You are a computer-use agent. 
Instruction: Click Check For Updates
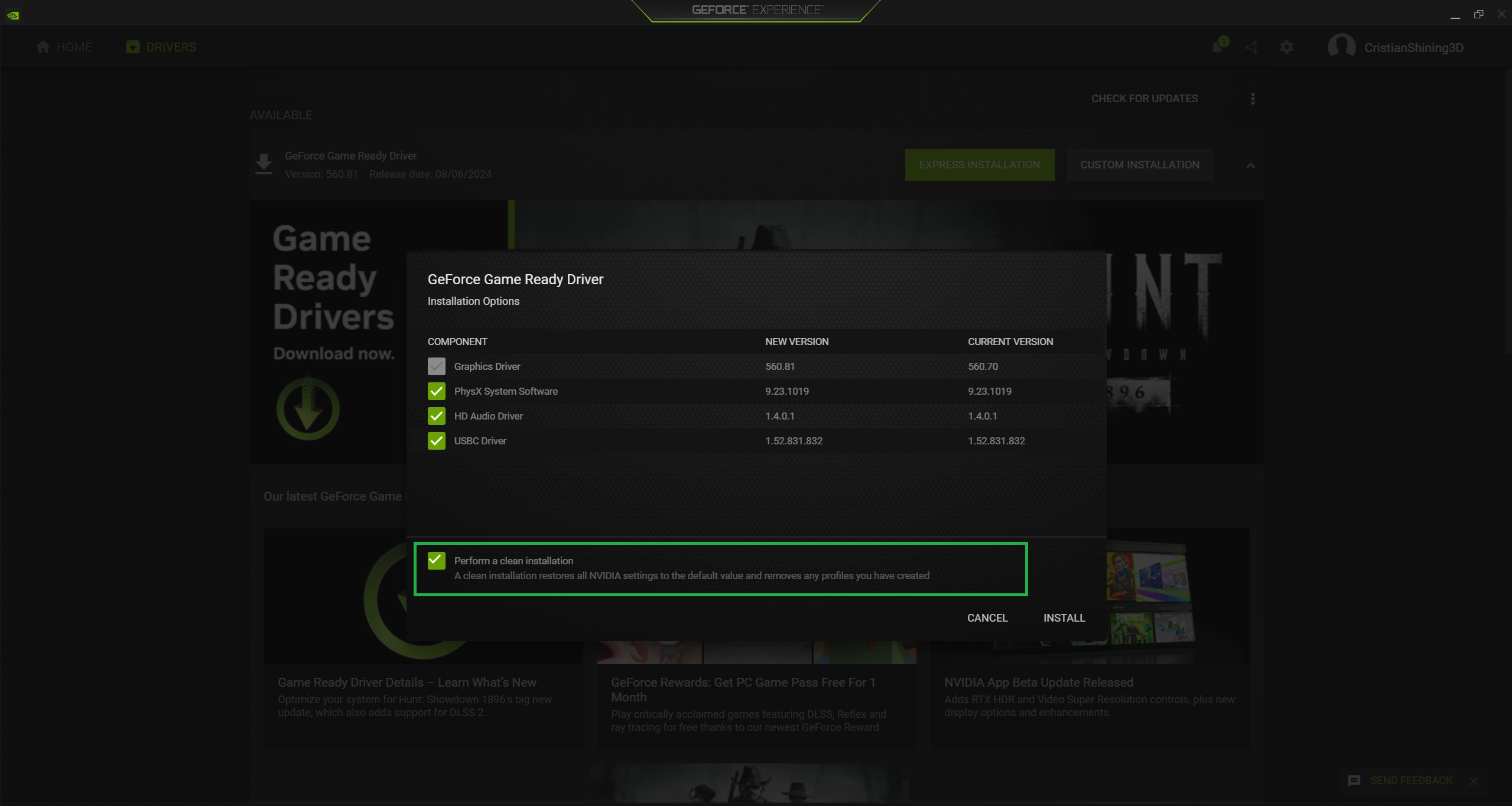coord(1144,99)
